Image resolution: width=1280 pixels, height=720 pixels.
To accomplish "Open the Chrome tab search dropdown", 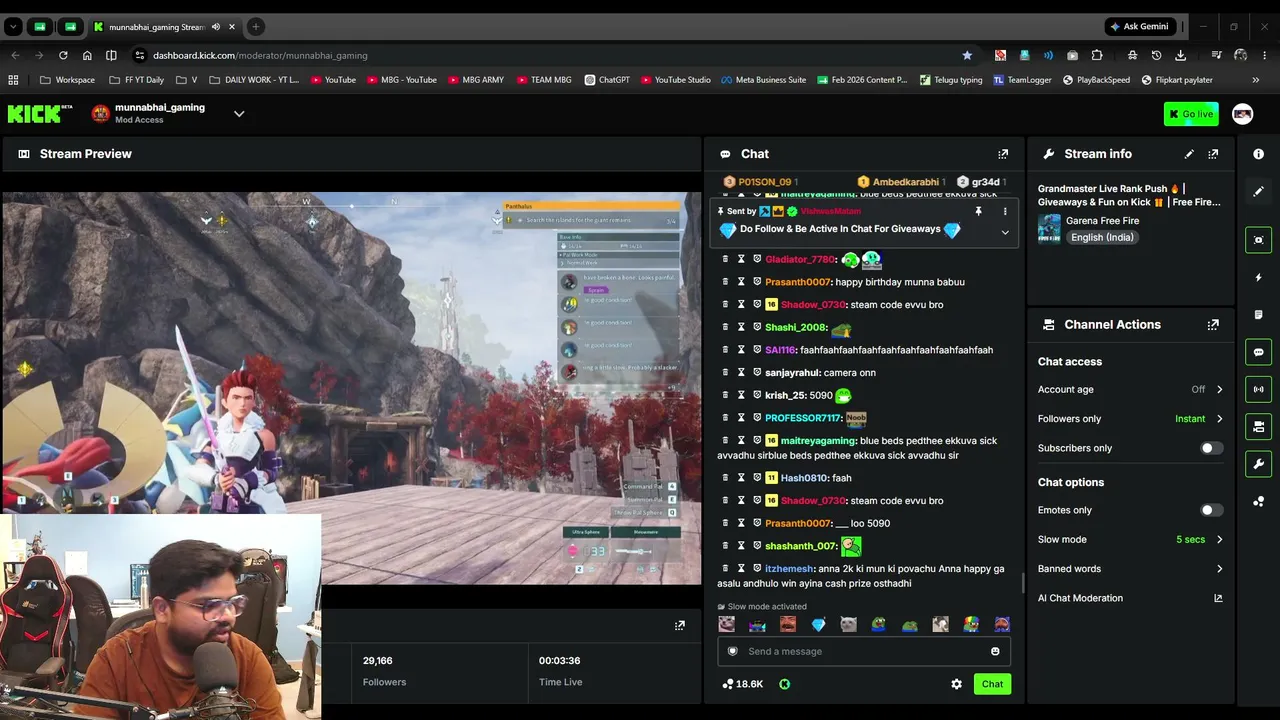I will (13, 27).
